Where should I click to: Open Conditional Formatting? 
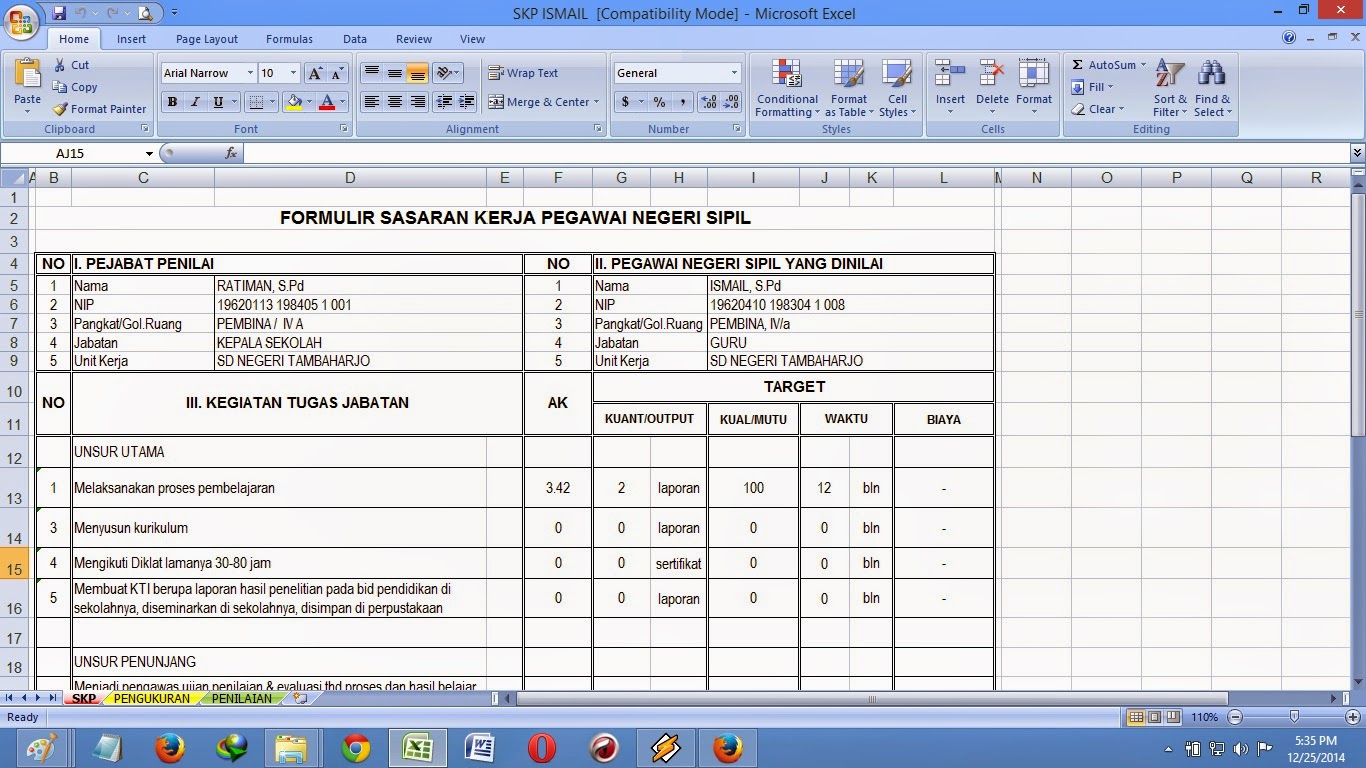pos(786,88)
